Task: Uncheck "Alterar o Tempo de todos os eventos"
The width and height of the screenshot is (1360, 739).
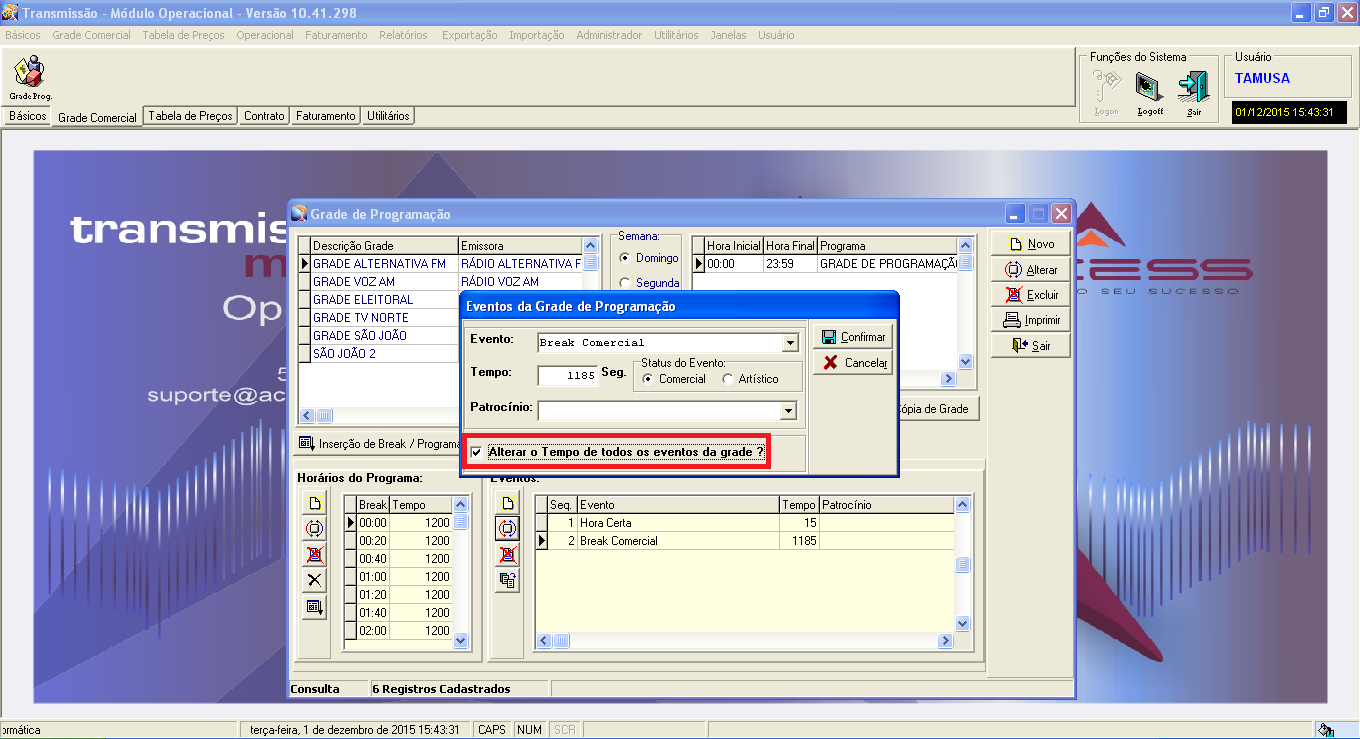Action: pos(476,453)
